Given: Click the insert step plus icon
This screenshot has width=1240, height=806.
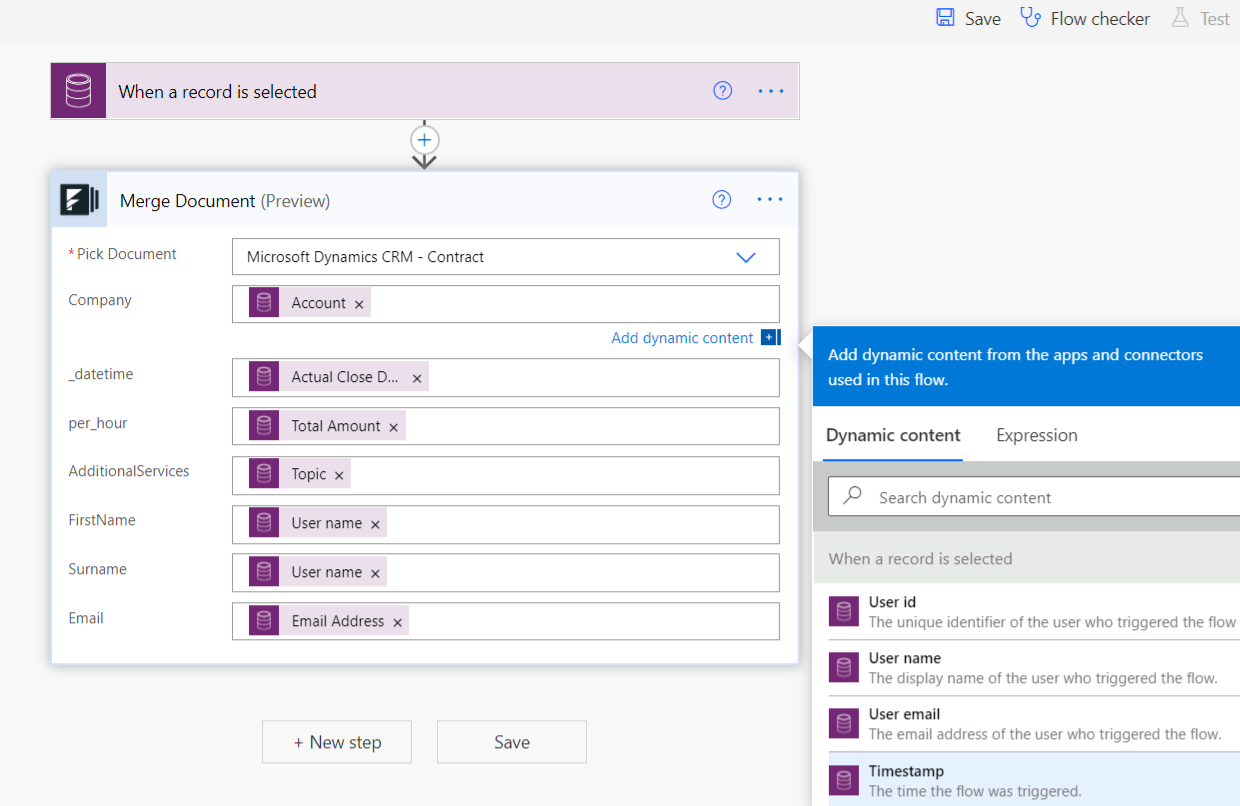Looking at the screenshot, I should (x=425, y=140).
